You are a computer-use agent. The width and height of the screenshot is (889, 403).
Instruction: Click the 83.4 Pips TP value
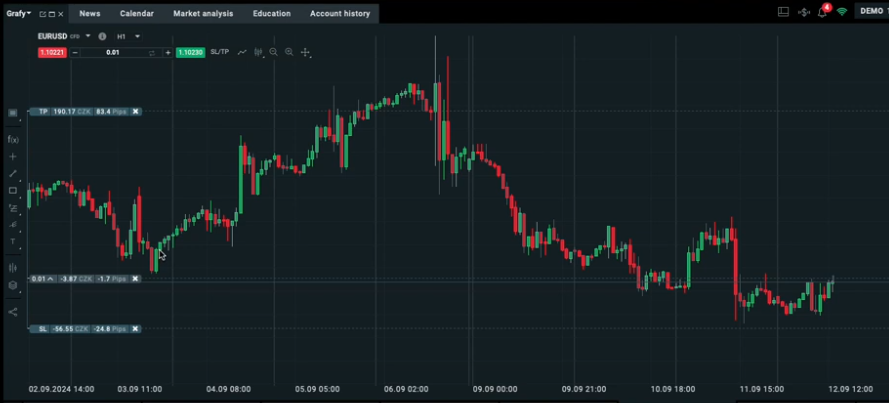[x=111, y=112]
